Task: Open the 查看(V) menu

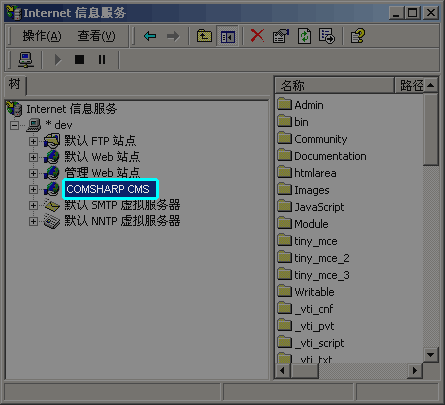Action: [x=96, y=36]
